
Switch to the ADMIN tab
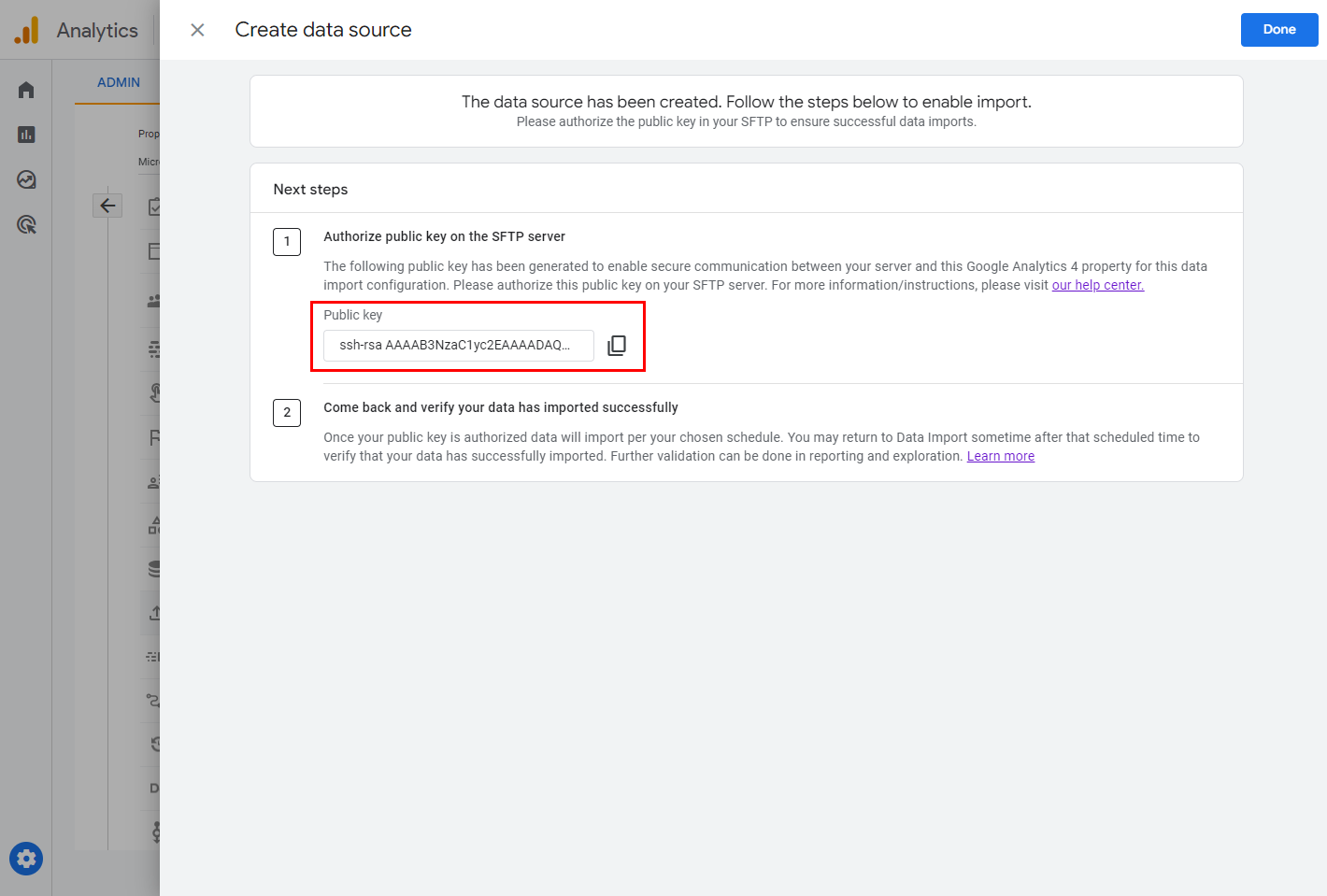click(119, 82)
